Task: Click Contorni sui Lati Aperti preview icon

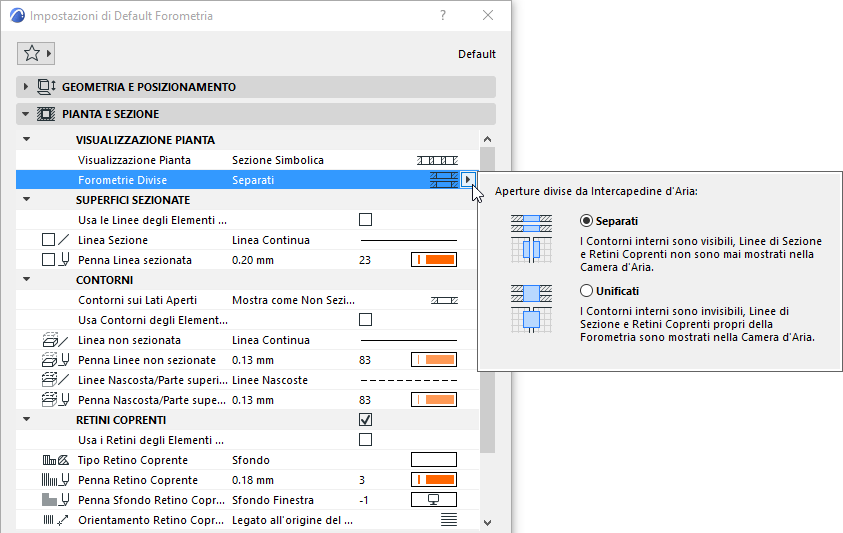Action: pyautogui.click(x=444, y=300)
